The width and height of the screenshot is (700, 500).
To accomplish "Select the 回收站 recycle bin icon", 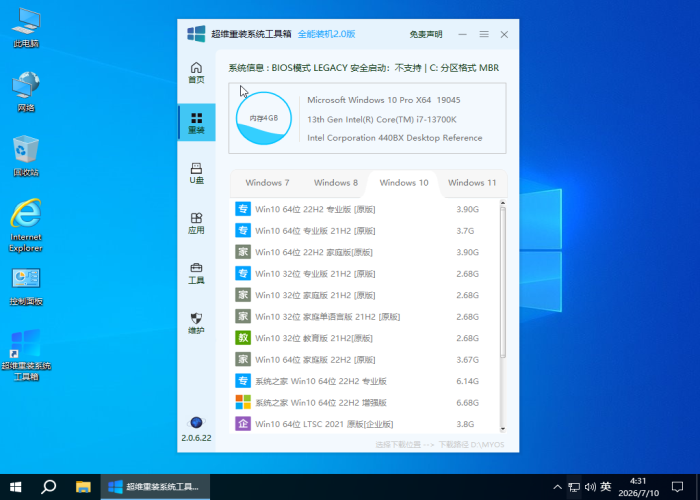I will [26, 156].
